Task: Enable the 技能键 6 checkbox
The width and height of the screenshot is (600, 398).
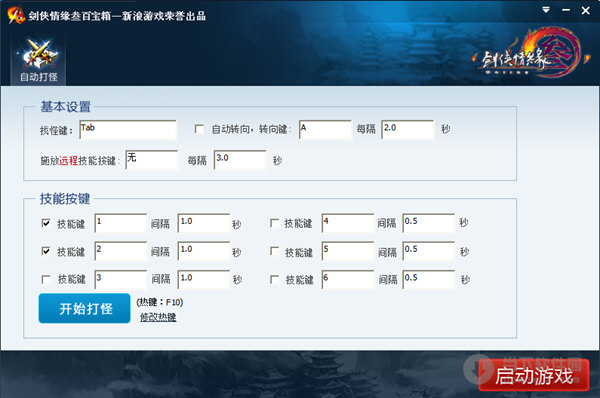Action: click(x=274, y=279)
